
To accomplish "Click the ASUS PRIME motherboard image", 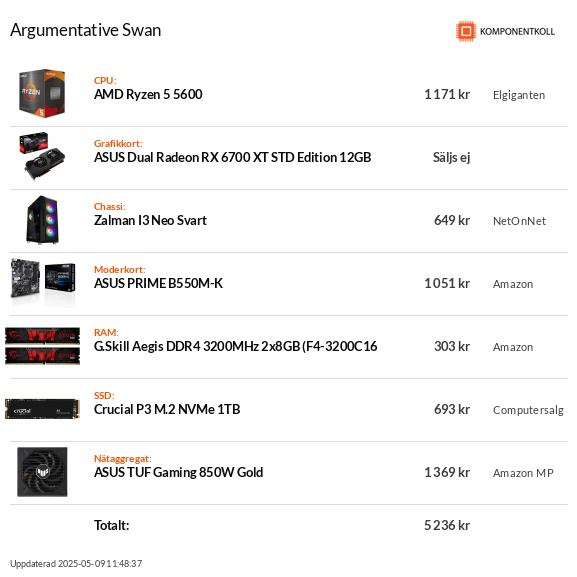I will point(43,282).
